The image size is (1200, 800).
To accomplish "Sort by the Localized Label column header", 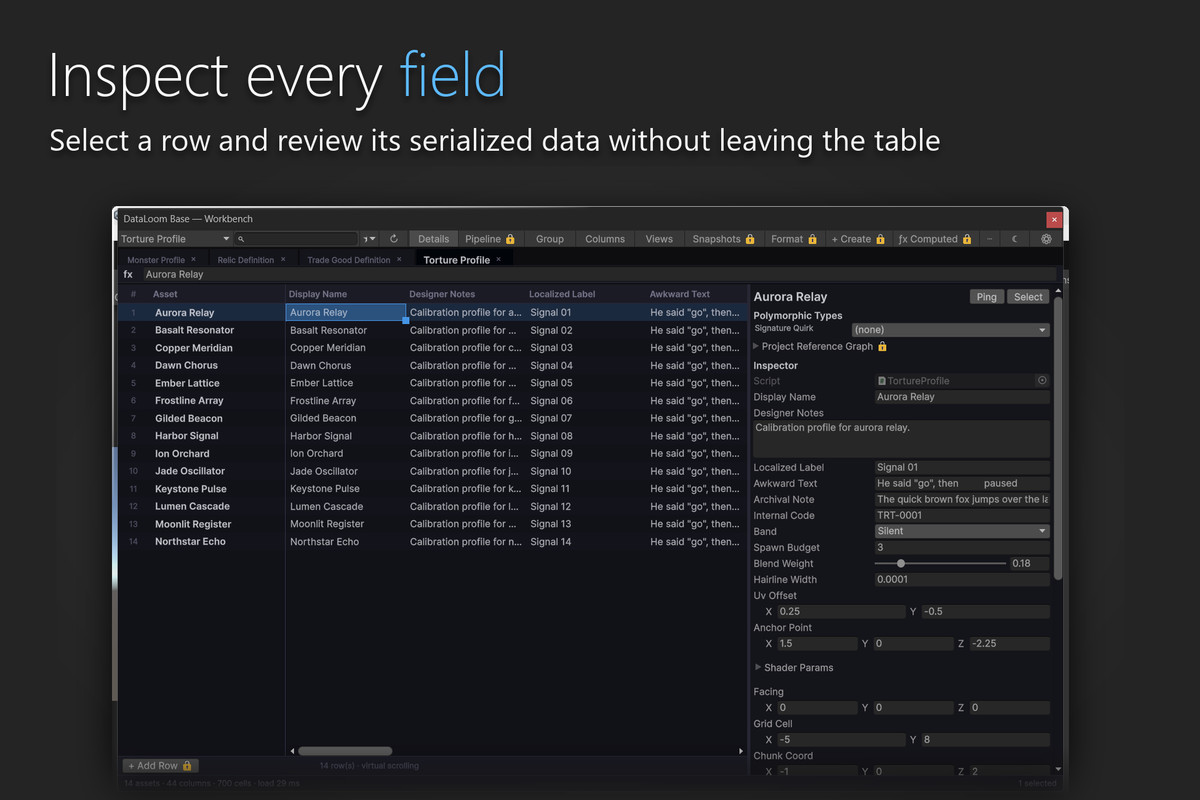I will pyautogui.click(x=562, y=294).
